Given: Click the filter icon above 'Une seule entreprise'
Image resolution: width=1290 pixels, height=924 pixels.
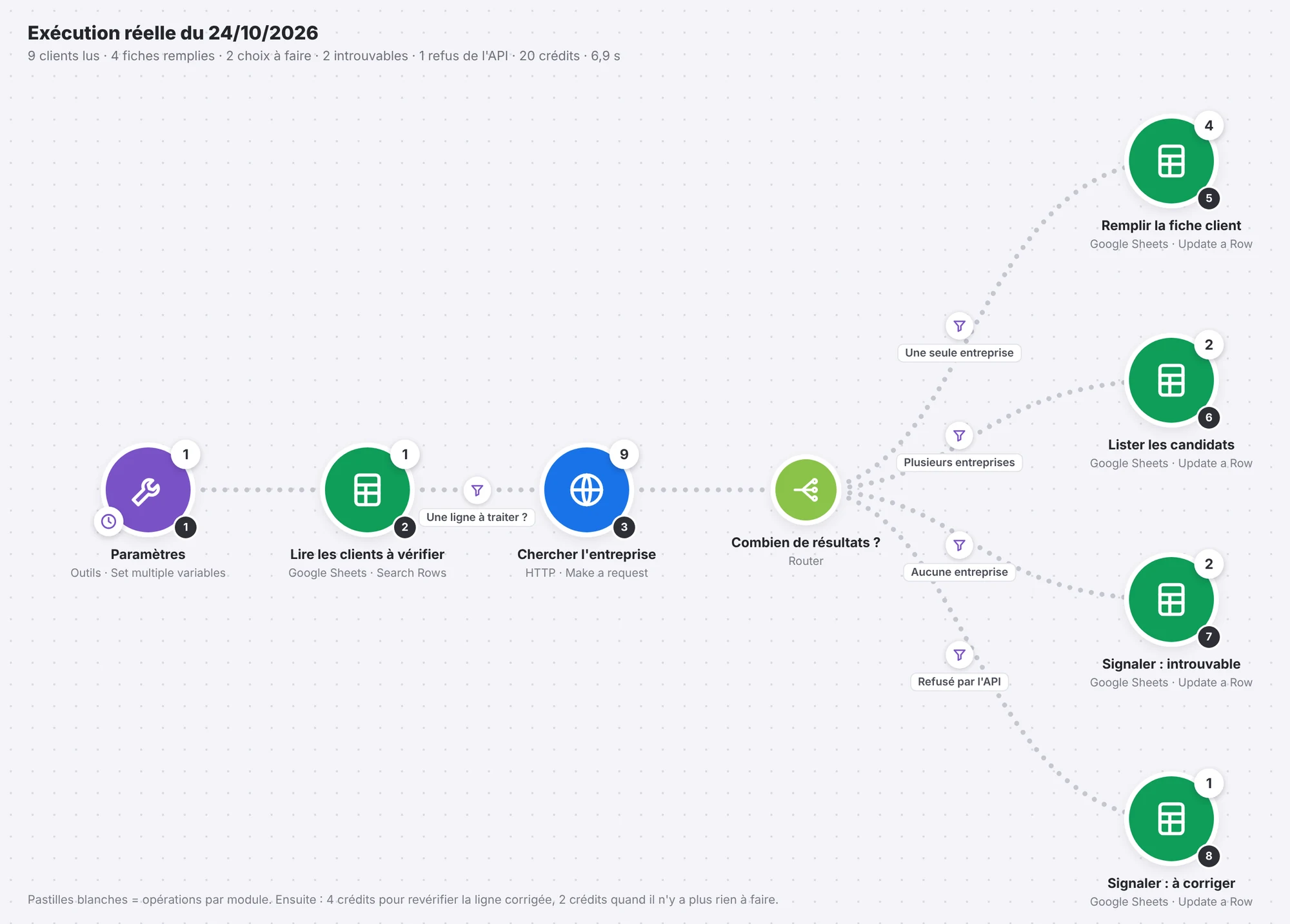Looking at the screenshot, I should click(959, 326).
